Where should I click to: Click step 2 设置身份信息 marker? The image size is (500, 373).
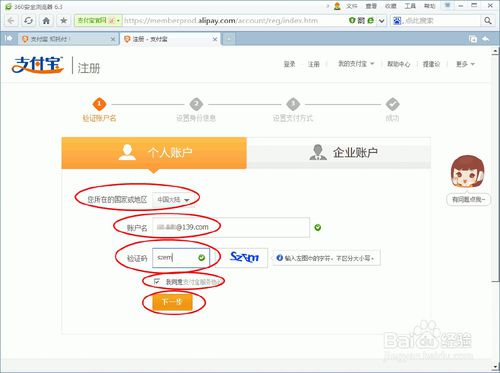click(196, 104)
